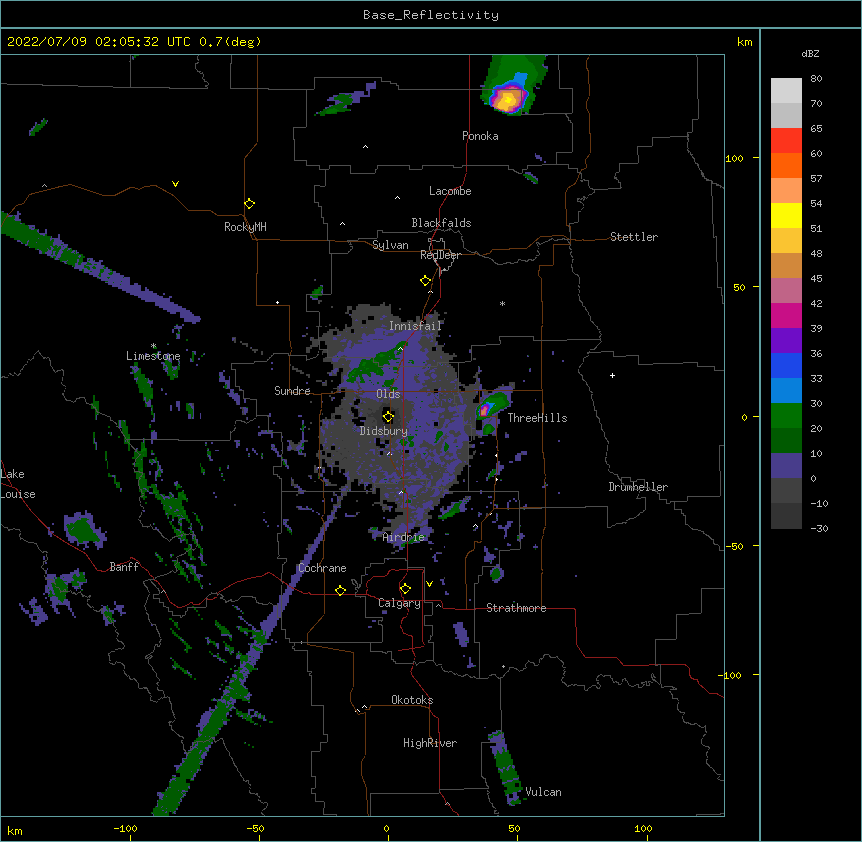Viewport: 862px width, 842px height.
Task: Click the Airdrie city label
Action: coord(404,538)
